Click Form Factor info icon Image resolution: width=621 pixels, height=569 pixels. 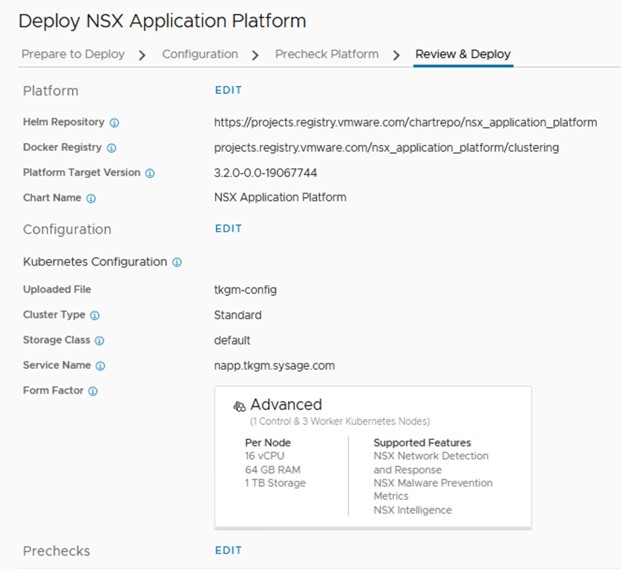coord(92,391)
